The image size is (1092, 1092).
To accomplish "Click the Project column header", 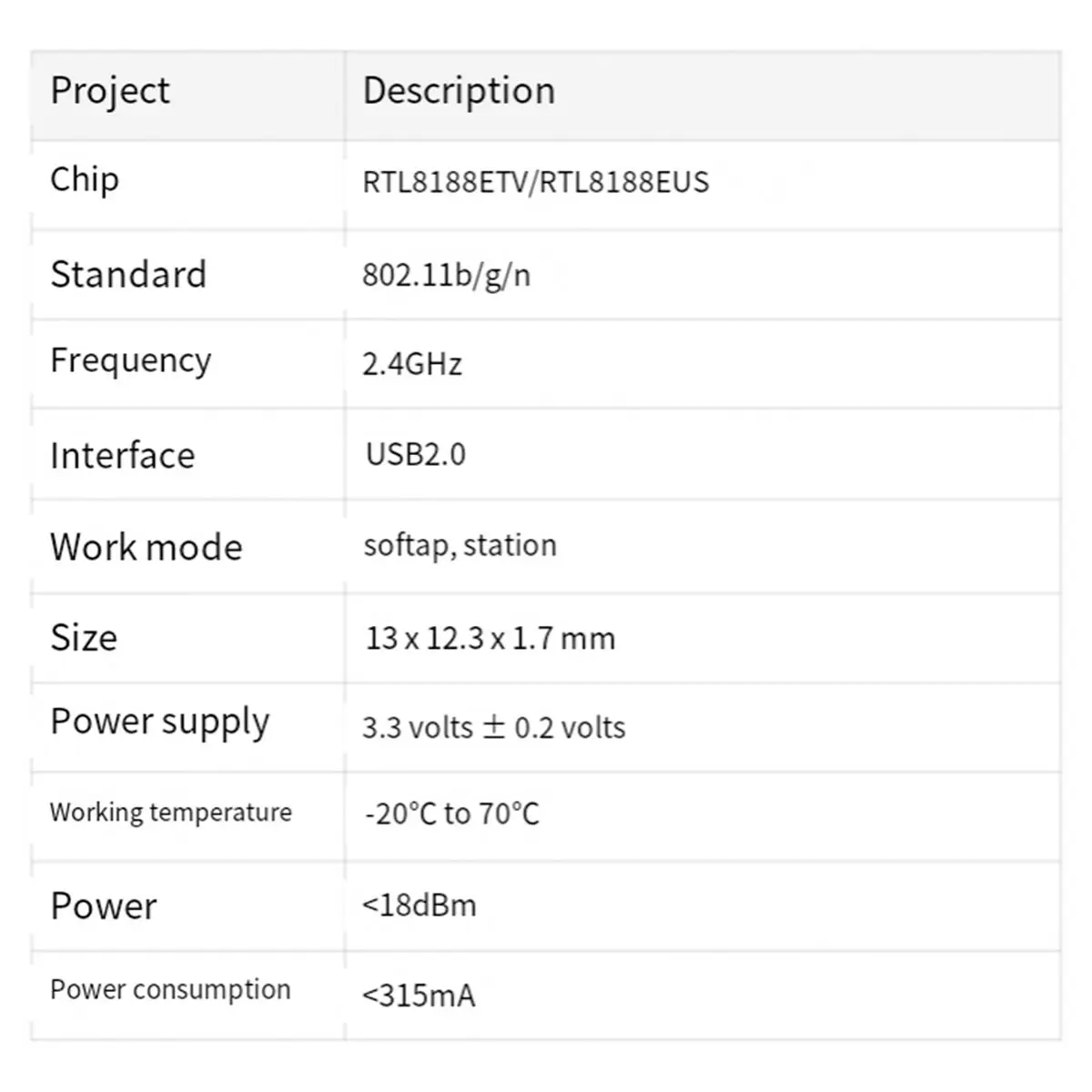I will pyautogui.click(x=110, y=92).
